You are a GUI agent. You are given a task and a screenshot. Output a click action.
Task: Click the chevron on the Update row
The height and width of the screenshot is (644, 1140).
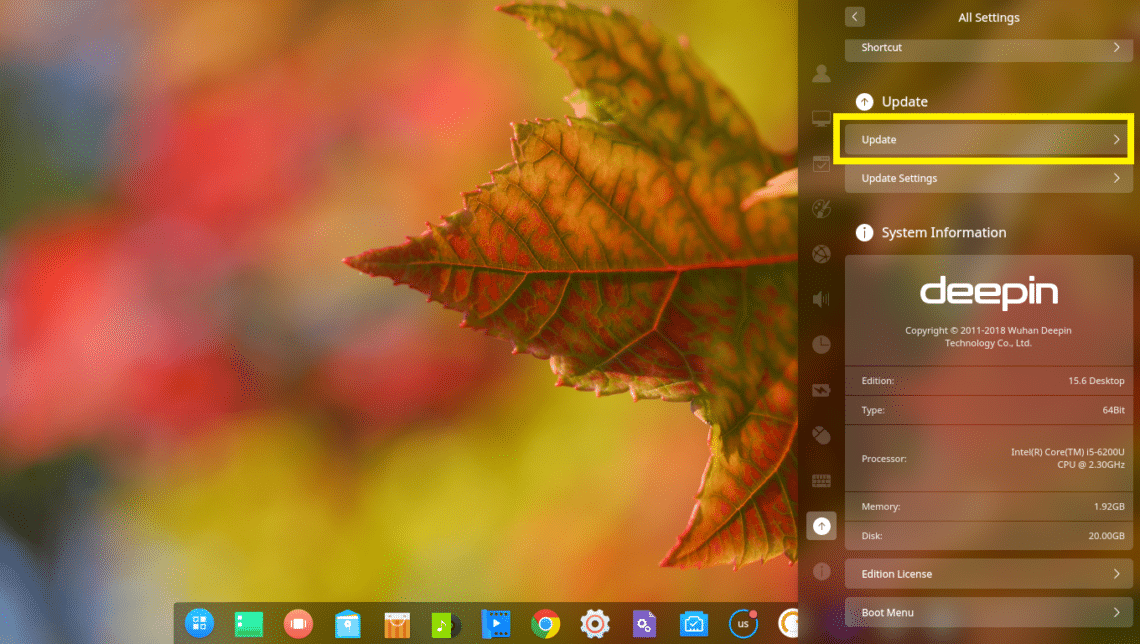pyautogui.click(x=1117, y=140)
